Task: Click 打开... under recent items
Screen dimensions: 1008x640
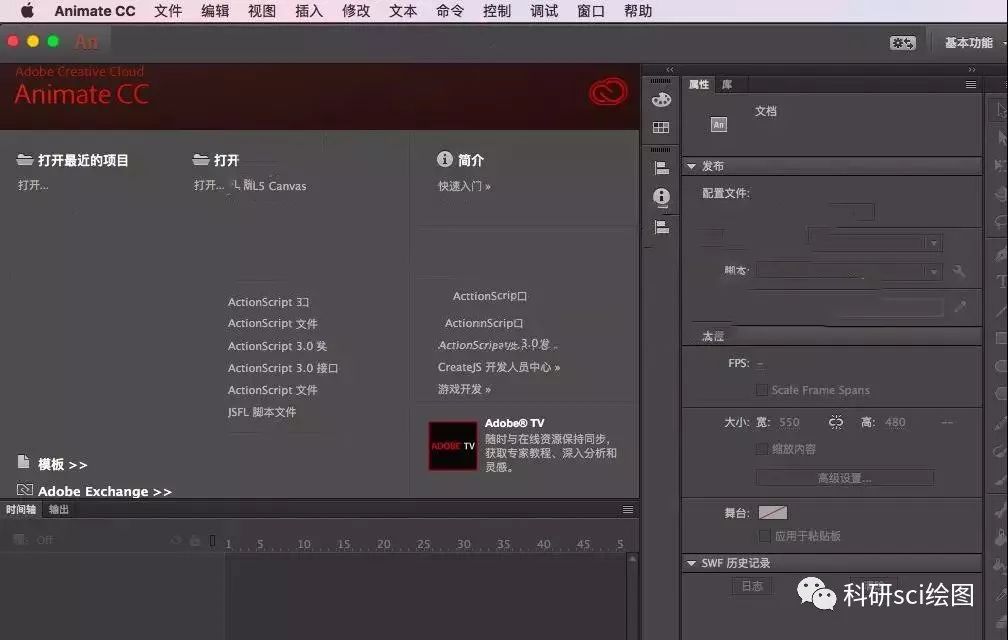Action: coord(33,185)
